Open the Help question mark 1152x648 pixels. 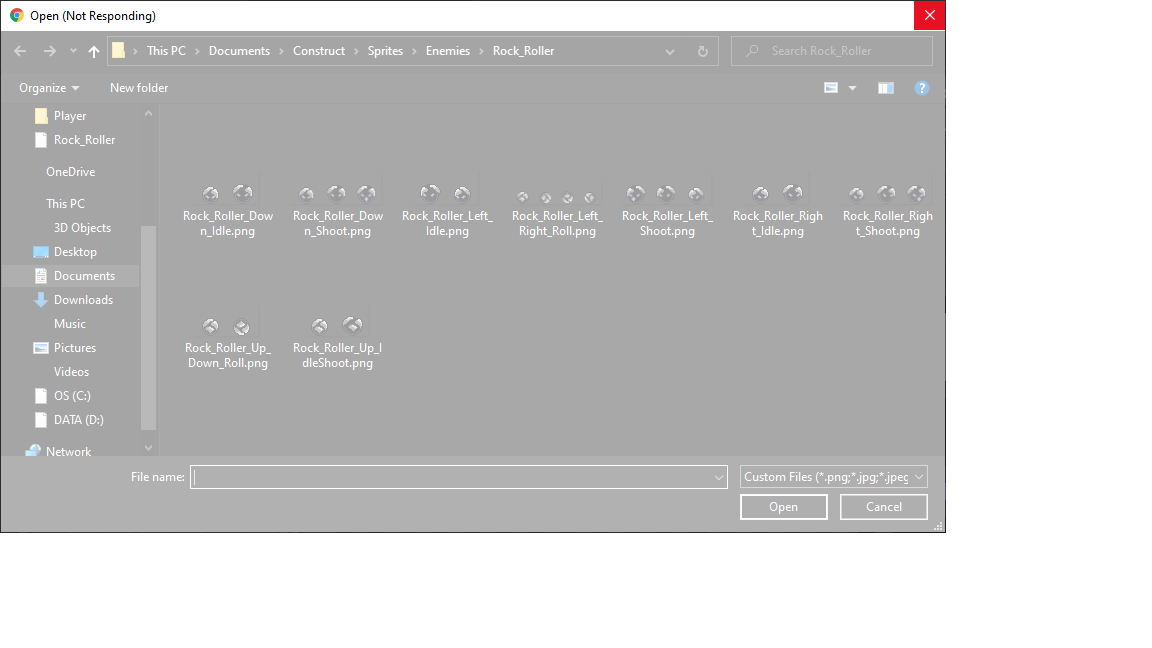(x=921, y=88)
